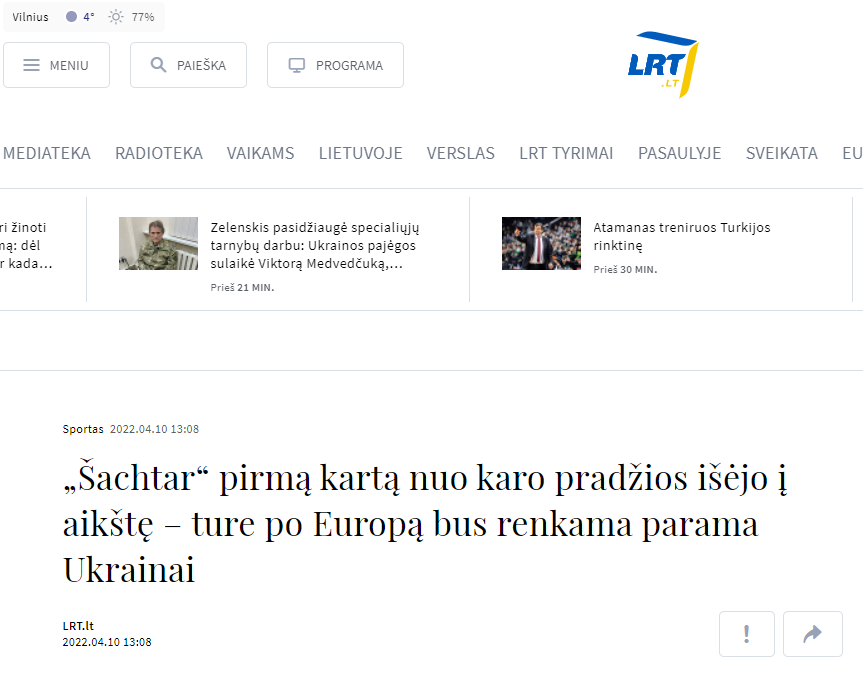
Task: Open PASAULYJE world news
Action: point(679,153)
